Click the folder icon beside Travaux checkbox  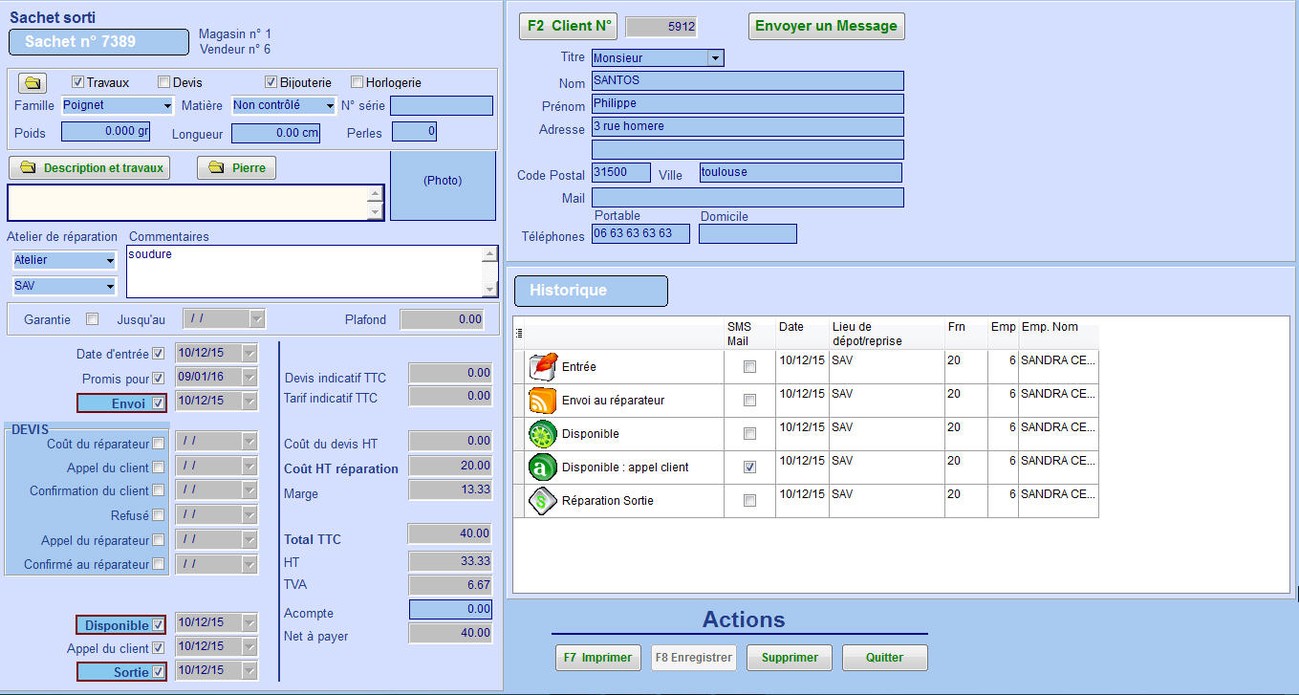pos(32,83)
